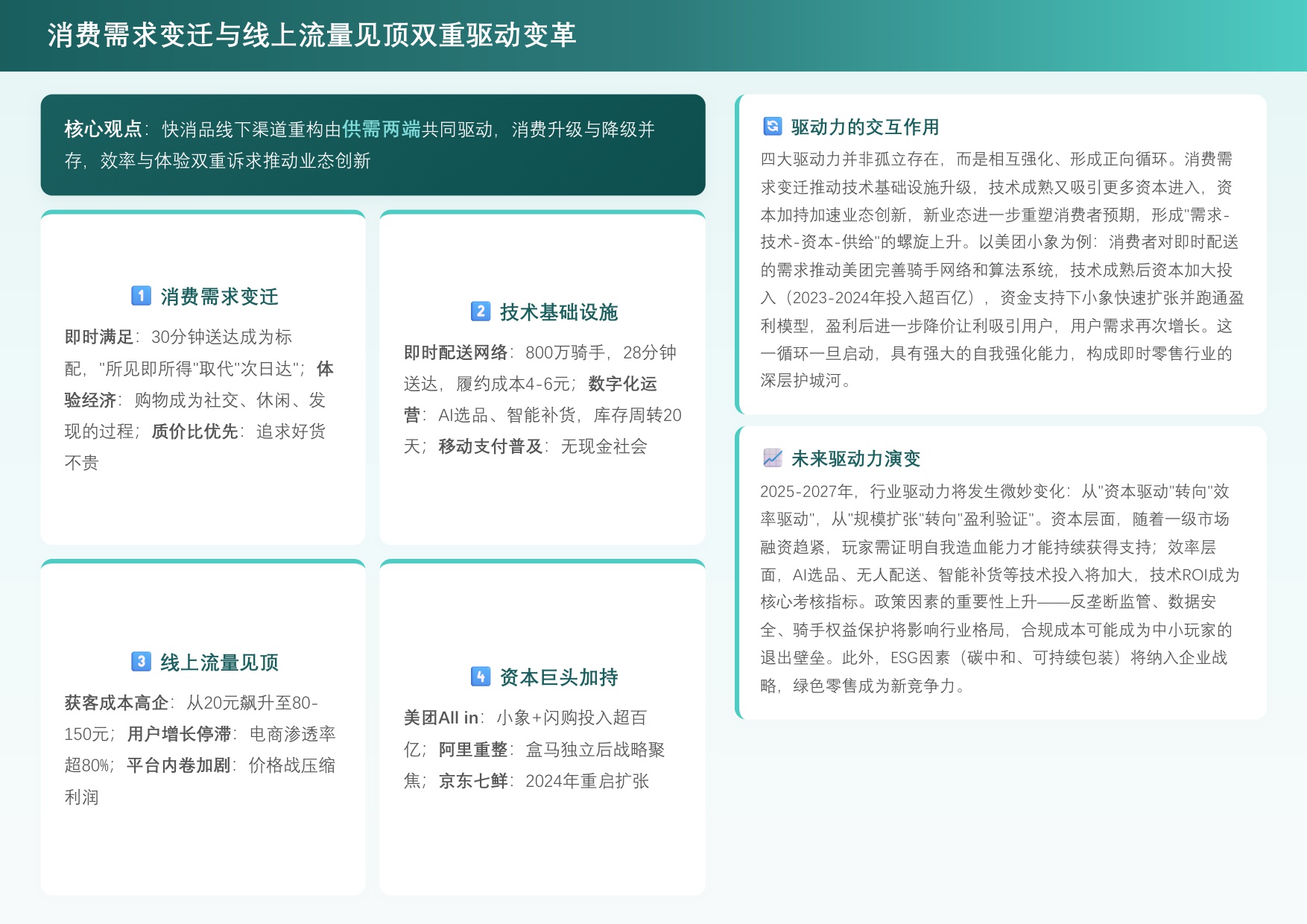Click the 资本巨头加持 card title
1307x924 pixels.
pyautogui.click(x=561, y=677)
